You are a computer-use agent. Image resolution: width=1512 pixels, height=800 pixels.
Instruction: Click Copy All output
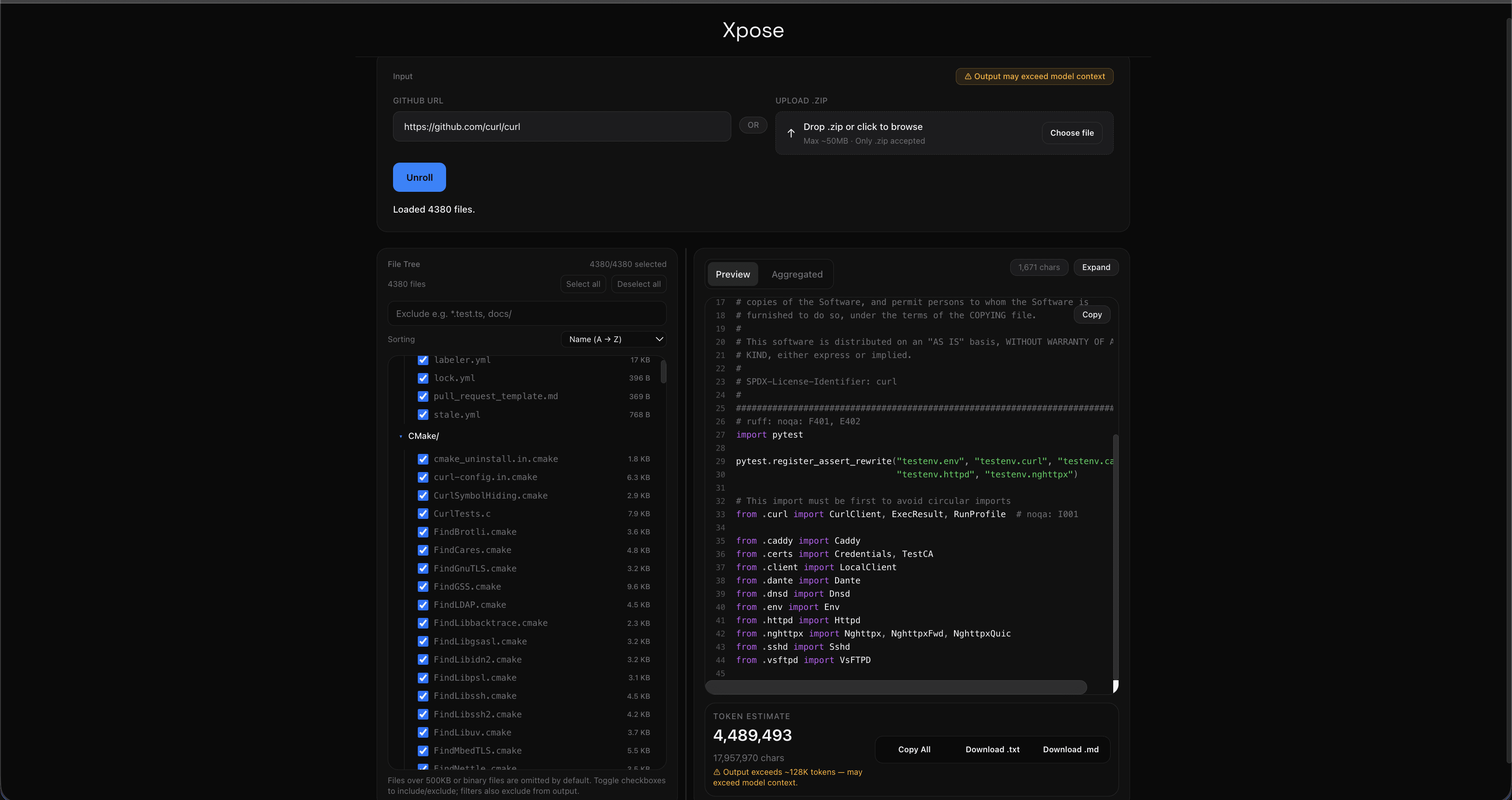(x=914, y=750)
